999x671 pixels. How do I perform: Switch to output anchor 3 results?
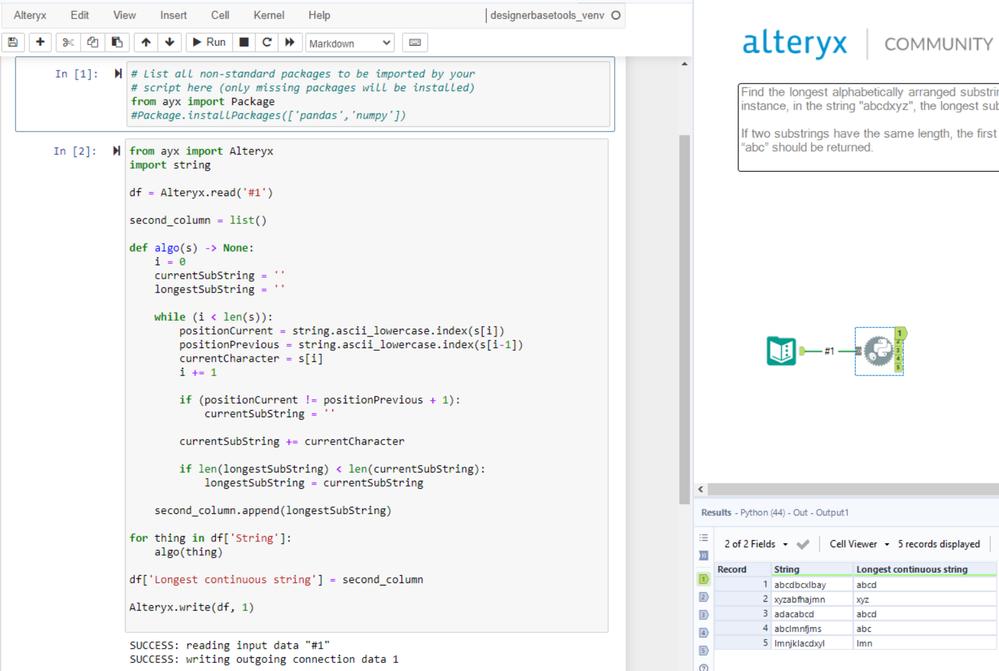[x=704, y=615]
